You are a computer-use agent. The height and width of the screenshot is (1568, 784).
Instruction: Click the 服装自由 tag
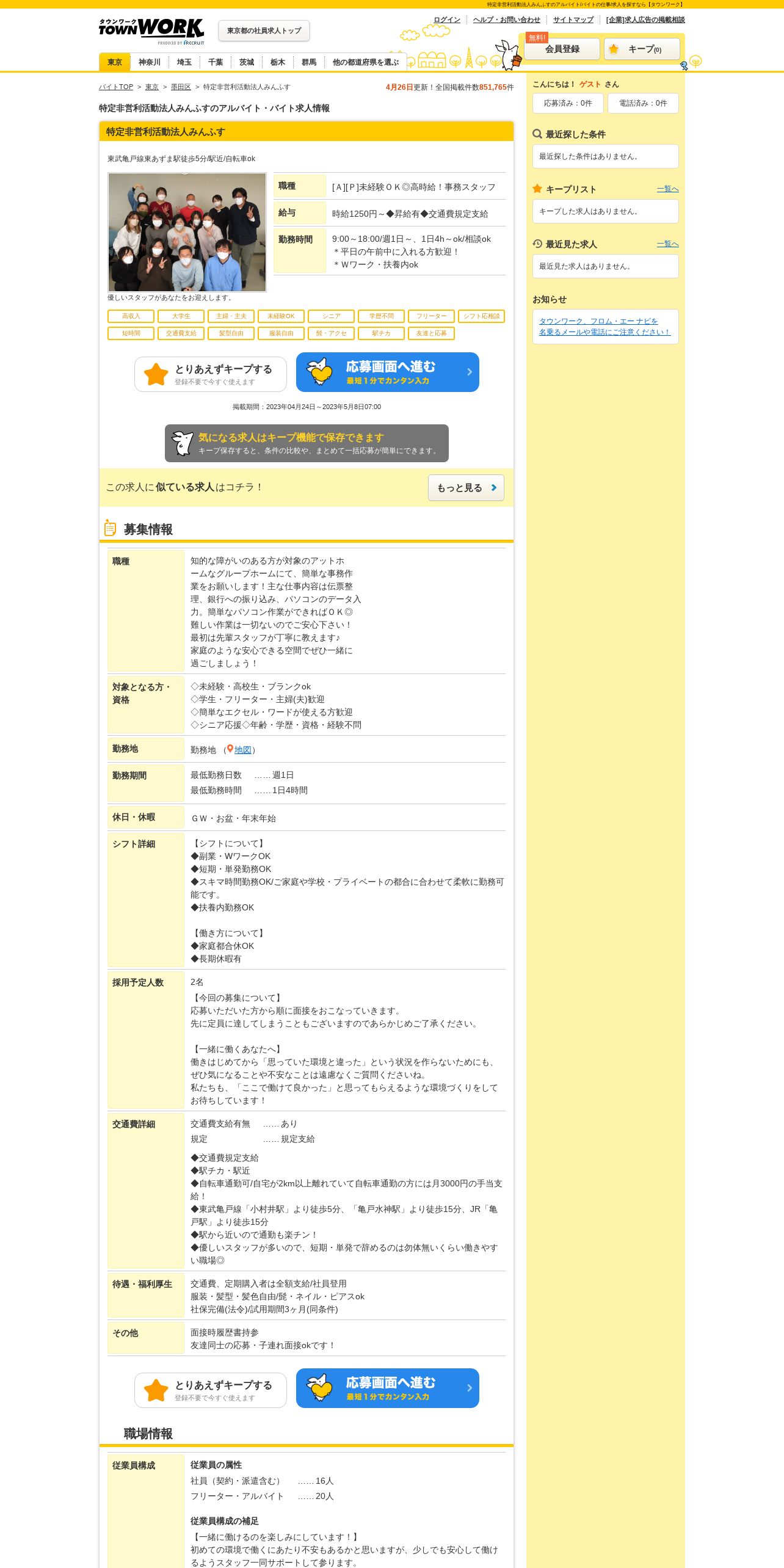pos(281,333)
